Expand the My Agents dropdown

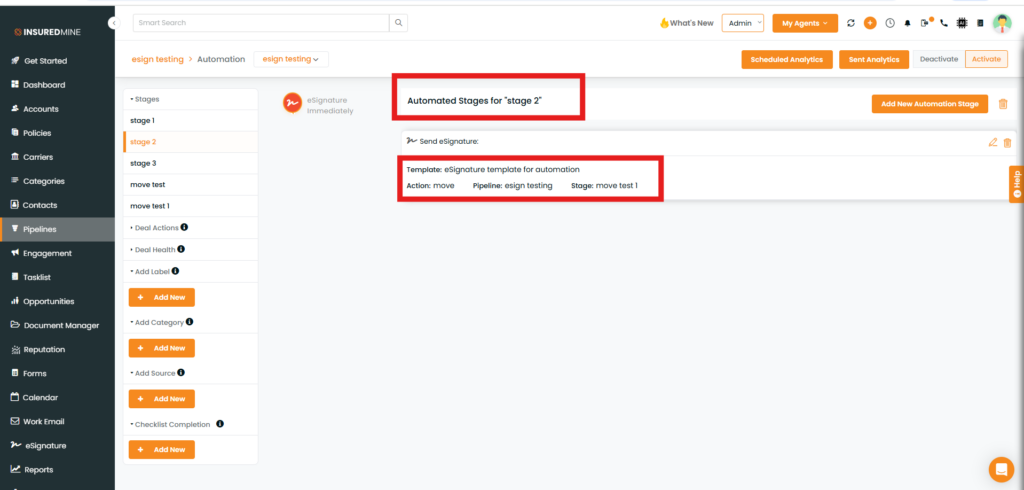pyautogui.click(x=804, y=23)
